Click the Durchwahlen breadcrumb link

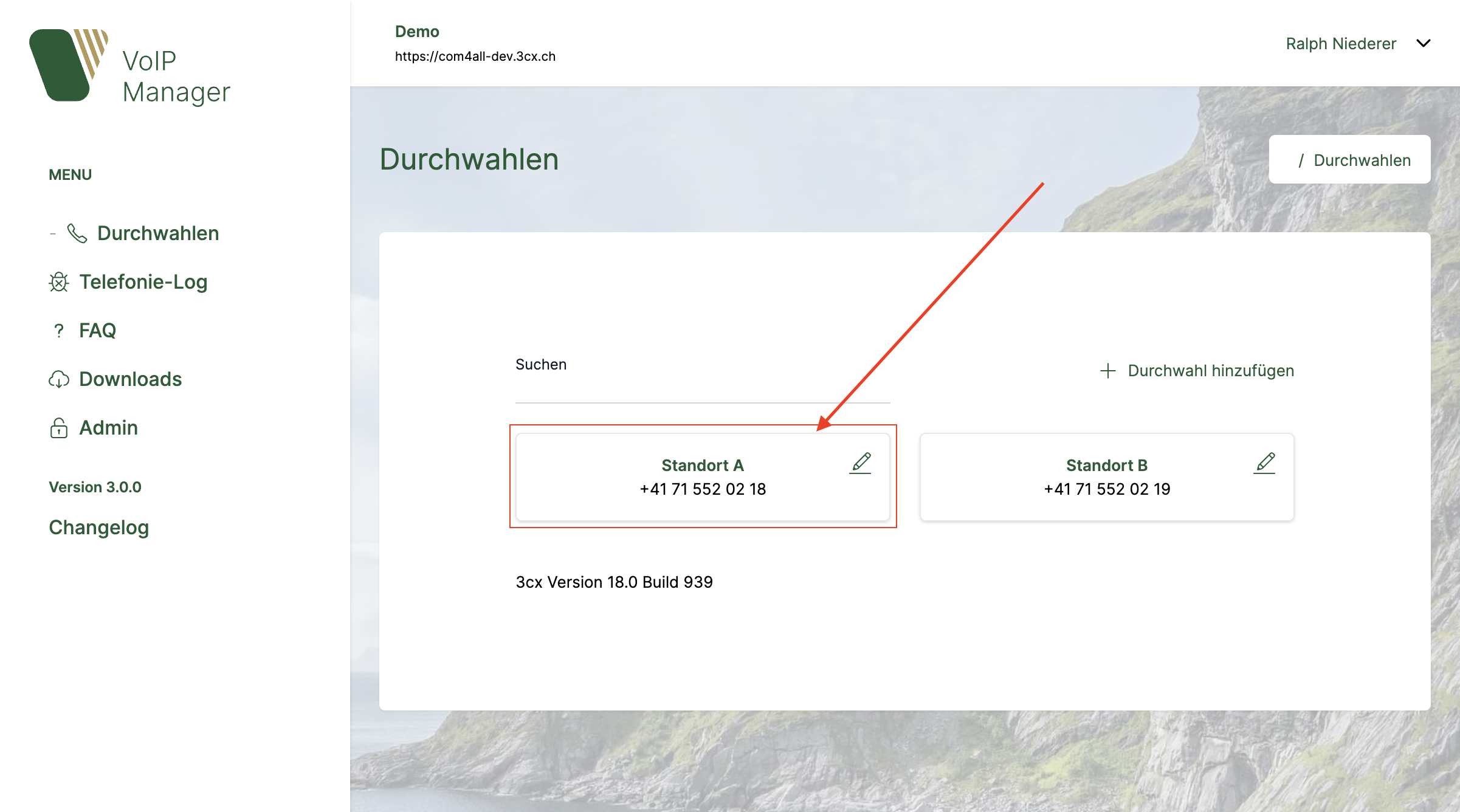[1362, 160]
